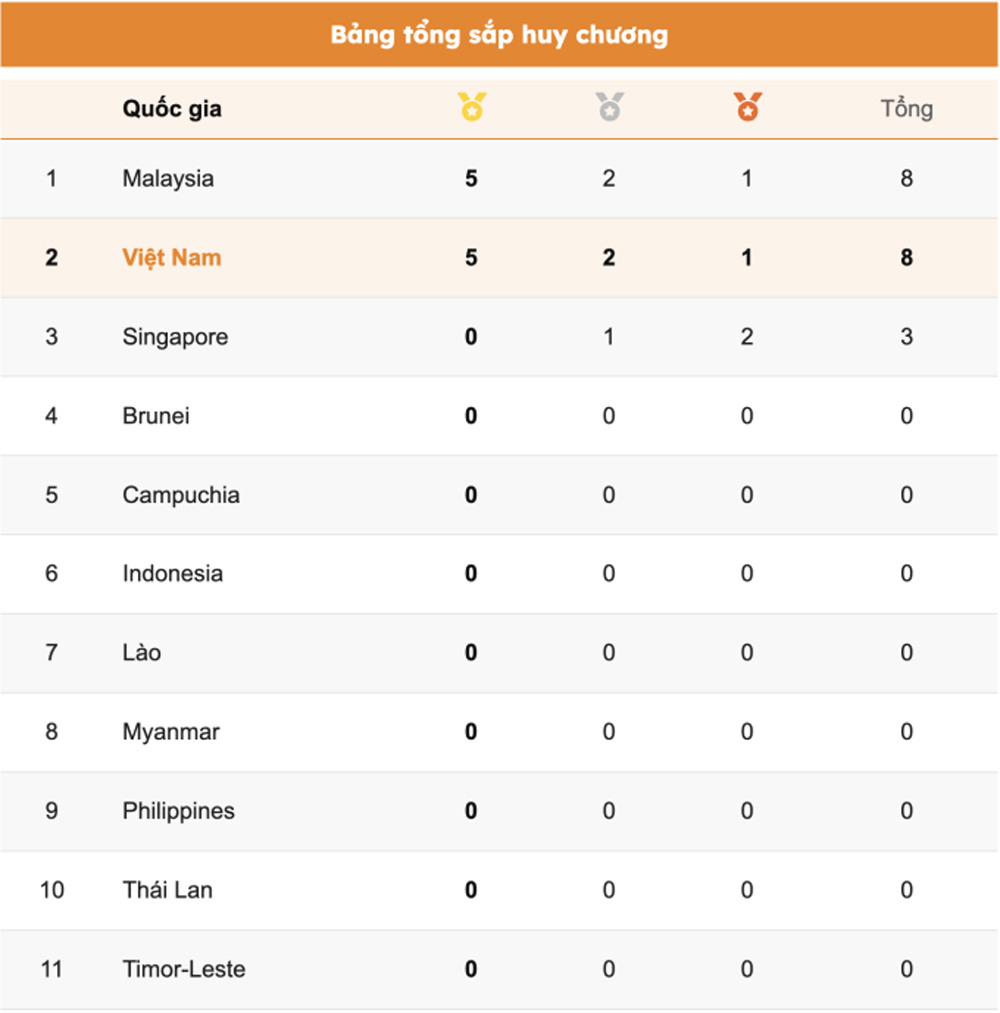Open the Myanmar row
This screenshot has height=1013, width=1000.
[499, 732]
